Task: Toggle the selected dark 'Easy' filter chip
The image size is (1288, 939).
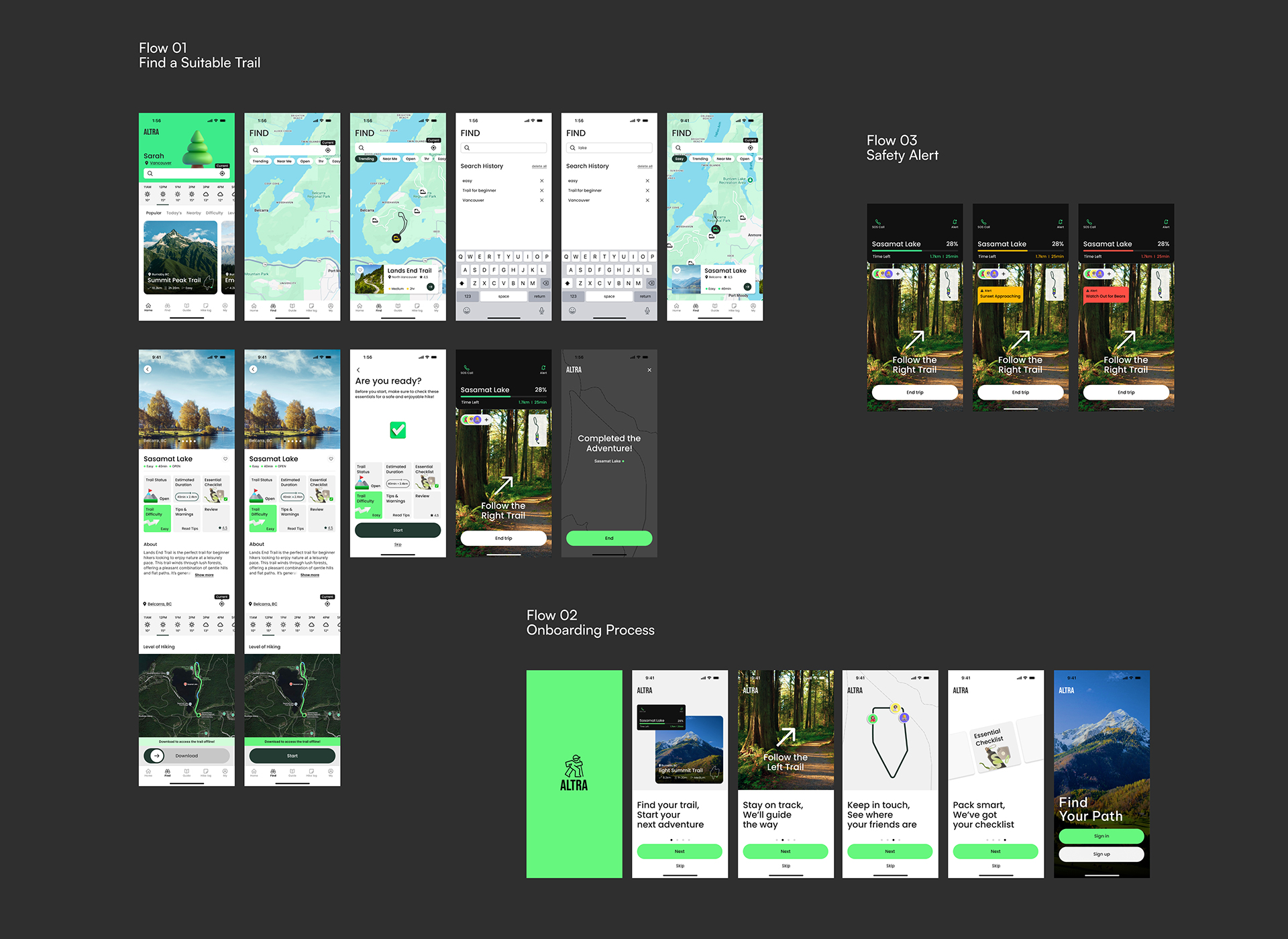Action: pyautogui.click(x=679, y=159)
